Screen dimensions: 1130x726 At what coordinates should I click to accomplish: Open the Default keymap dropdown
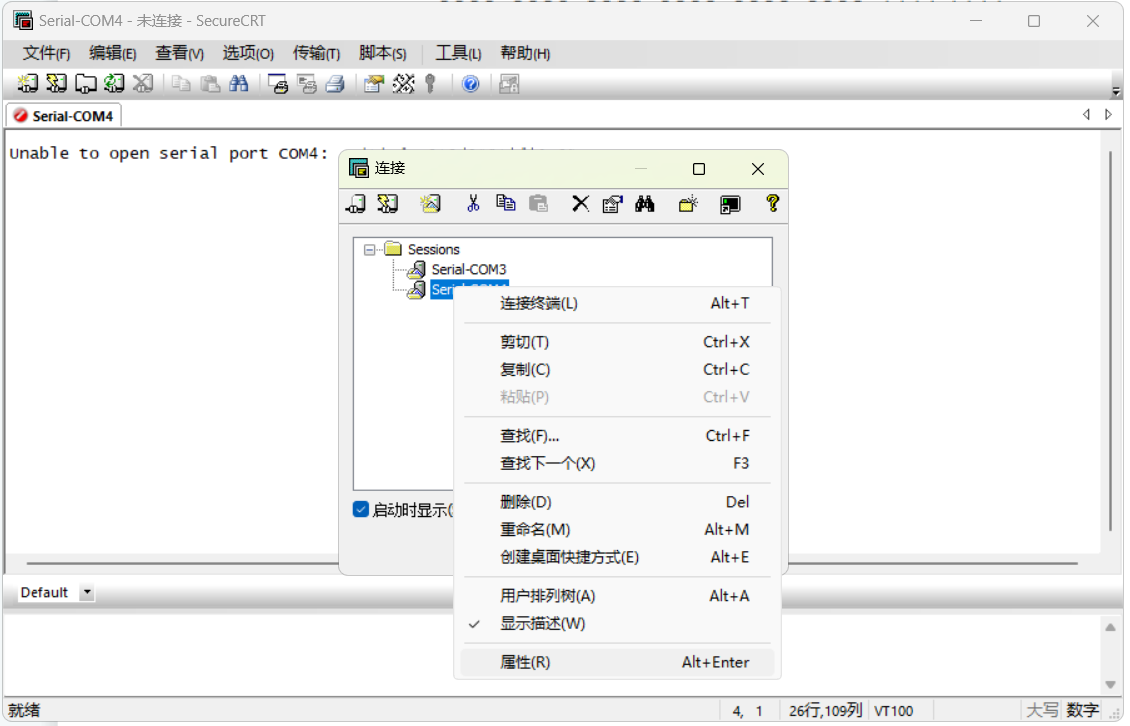(x=87, y=592)
